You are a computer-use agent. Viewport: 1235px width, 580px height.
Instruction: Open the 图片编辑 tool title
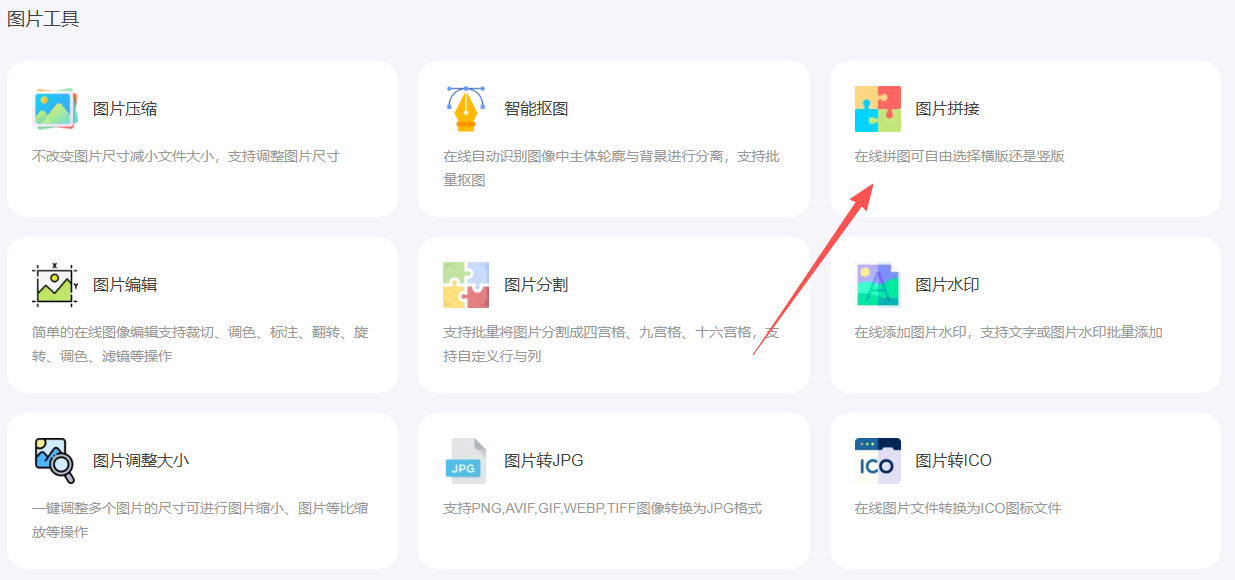(125, 285)
